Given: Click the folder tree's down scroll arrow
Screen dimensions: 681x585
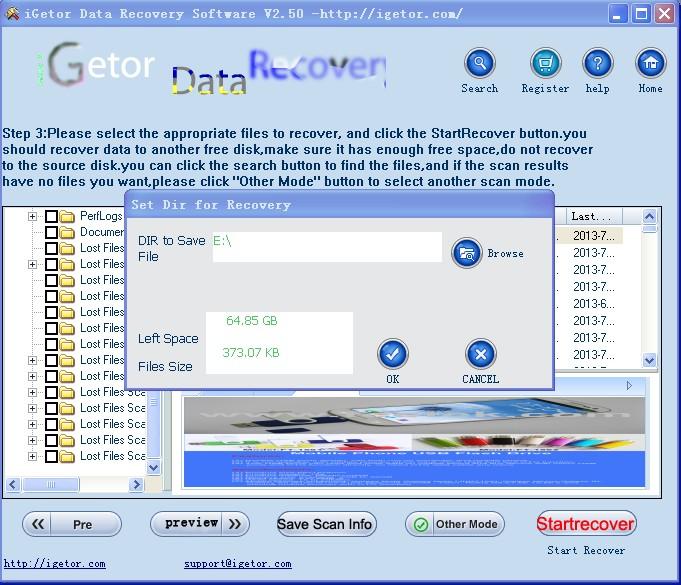Looking at the screenshot, I should click(154, 467).
